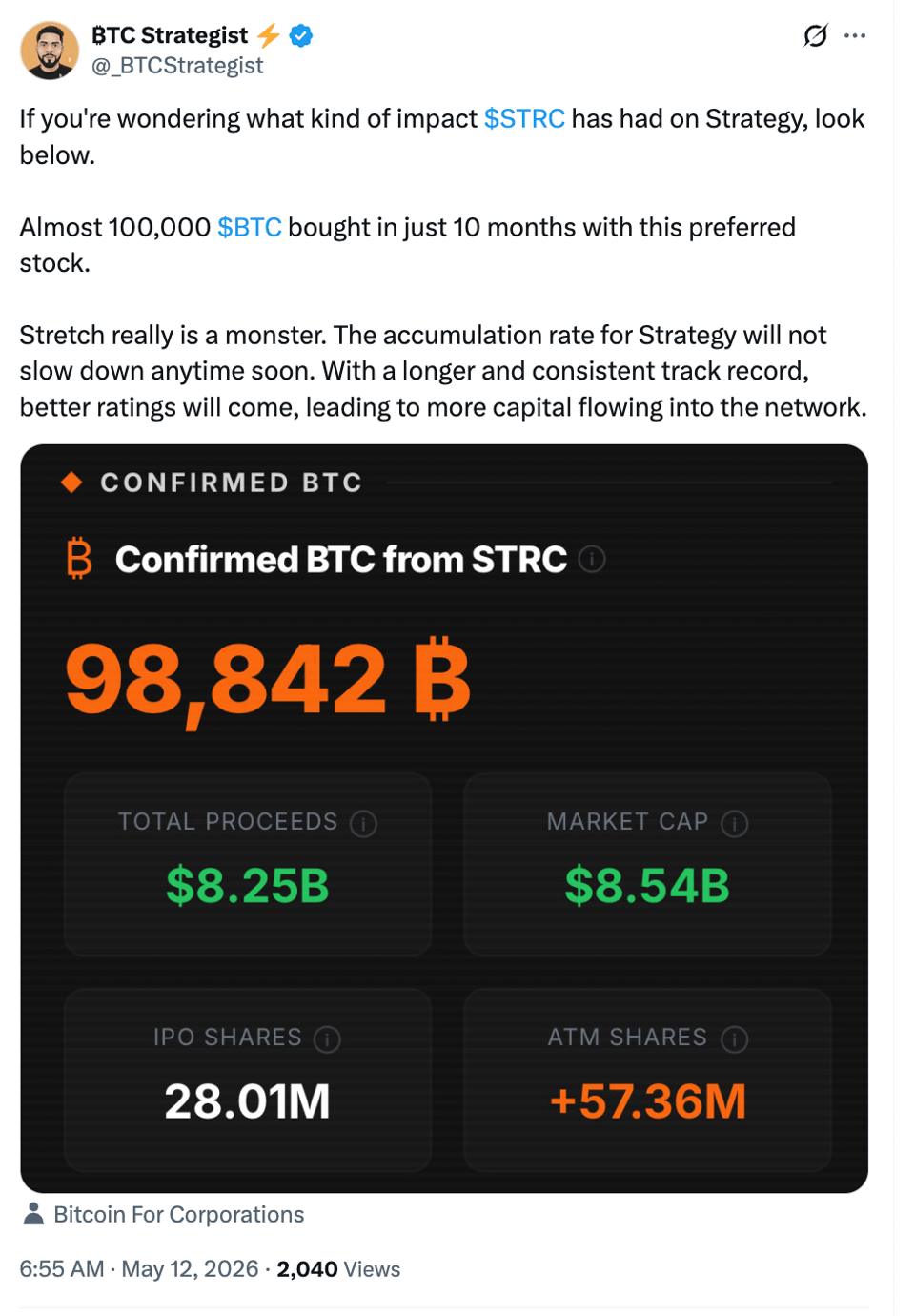
Task: Open the Bitcoin For Corporations tagged account
Action: point(179,1214)
